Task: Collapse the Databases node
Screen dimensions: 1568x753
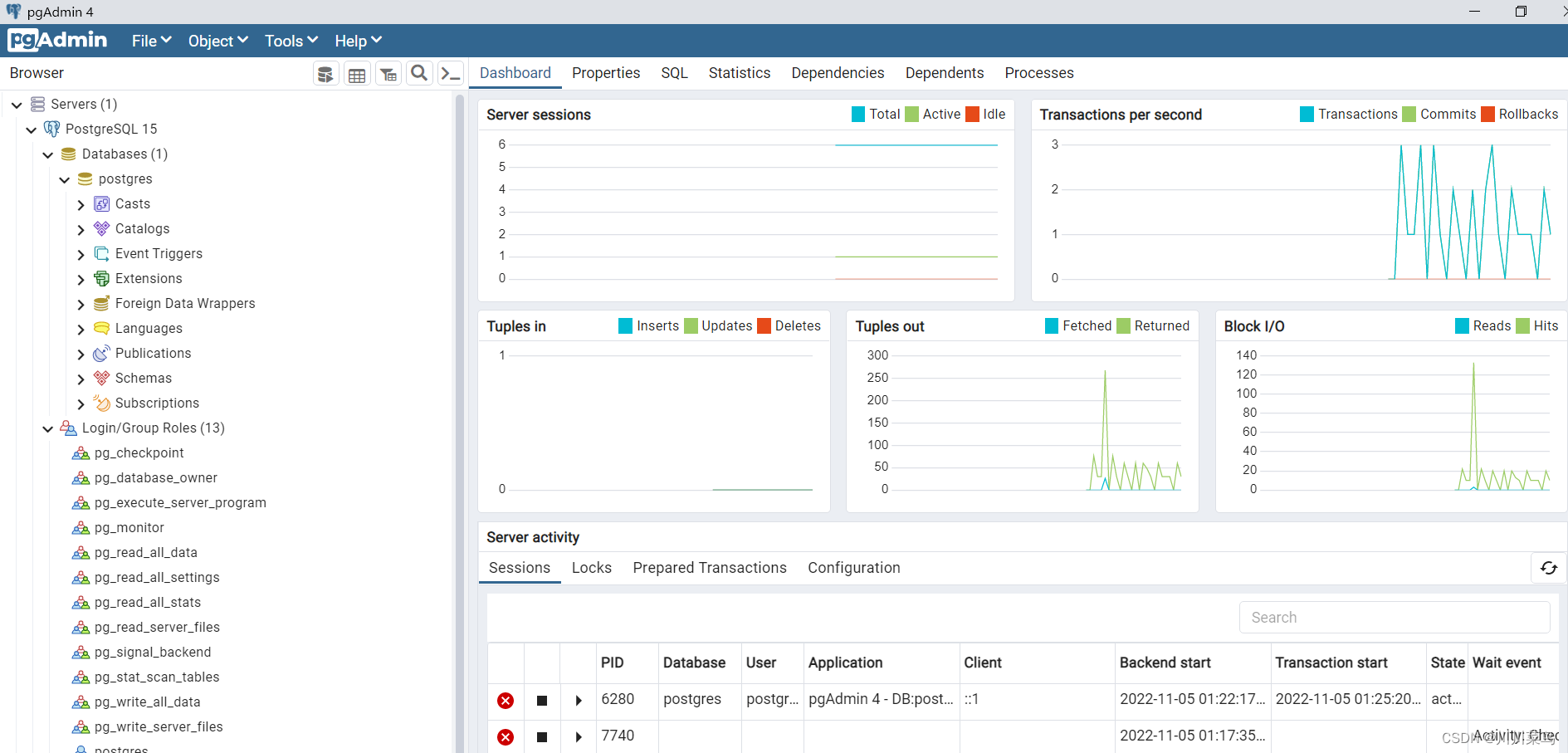Action: point(48,154)
